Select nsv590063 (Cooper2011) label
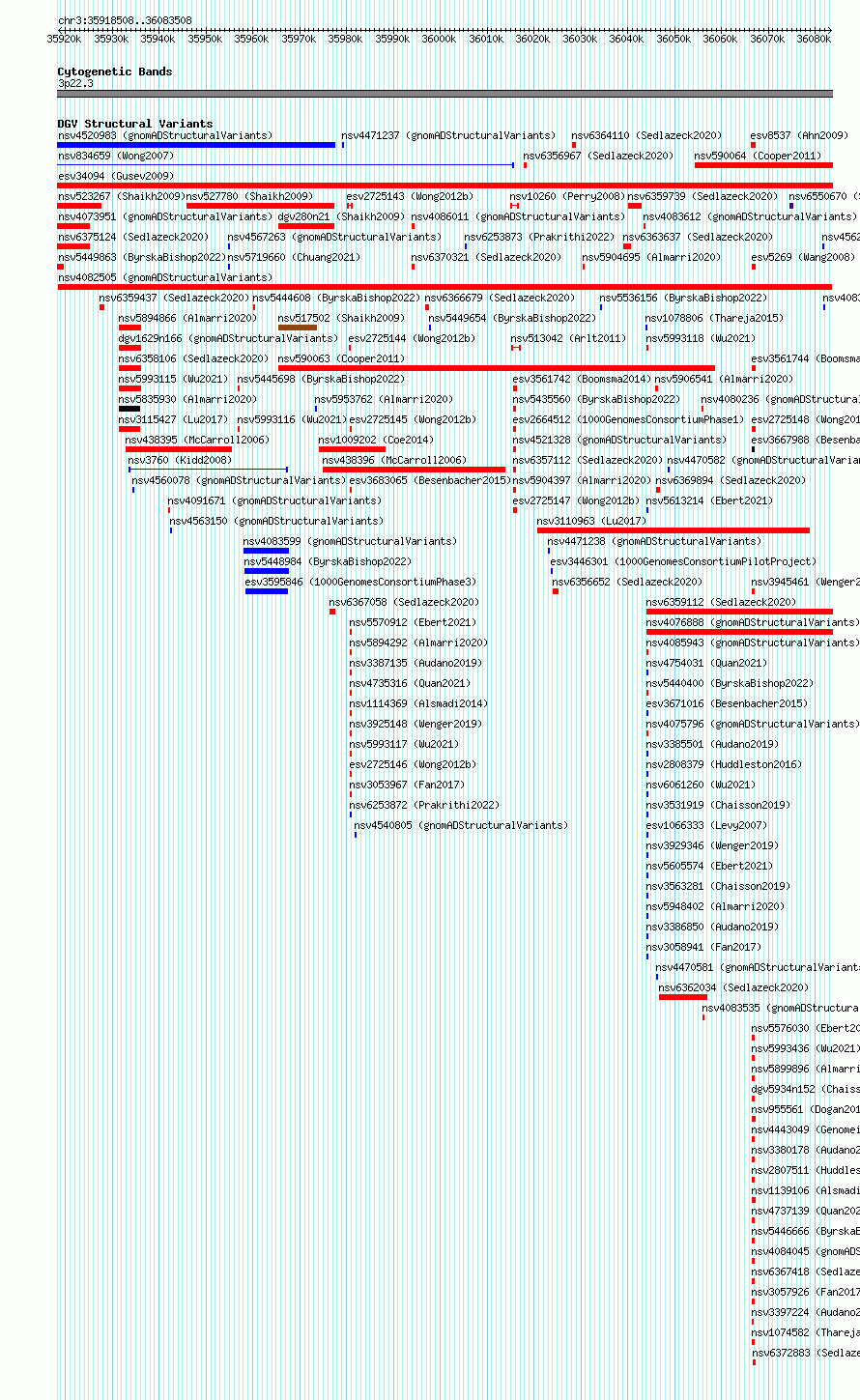 pos(341,358)
